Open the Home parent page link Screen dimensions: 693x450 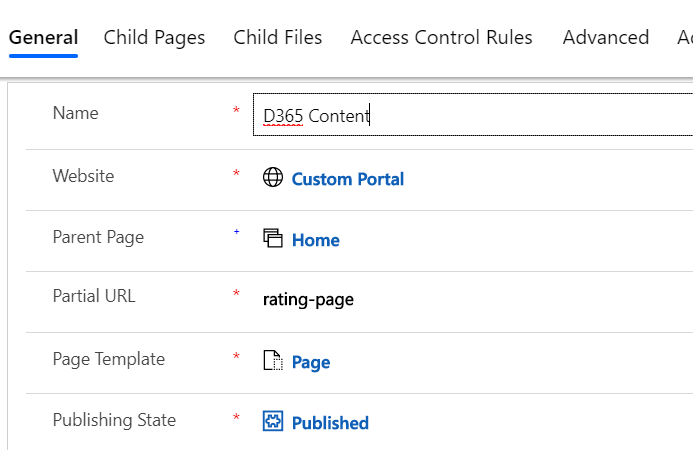tap(316, 240)
